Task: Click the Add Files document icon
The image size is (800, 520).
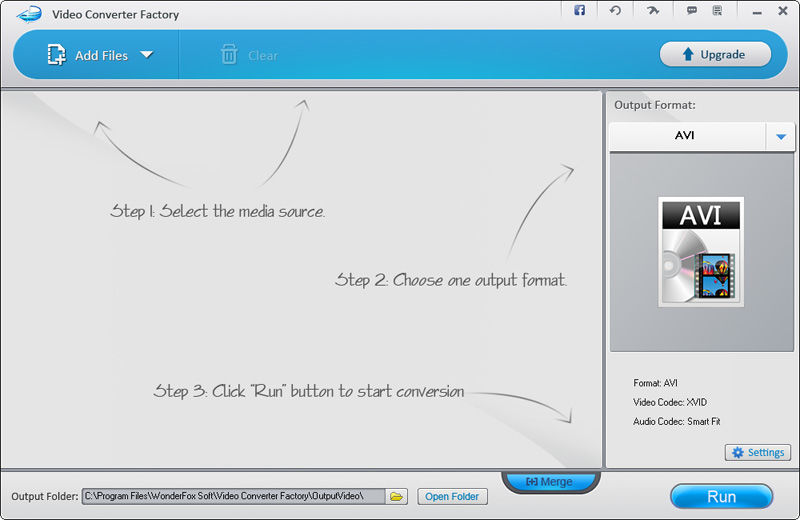Action: (x=57, y=55)
